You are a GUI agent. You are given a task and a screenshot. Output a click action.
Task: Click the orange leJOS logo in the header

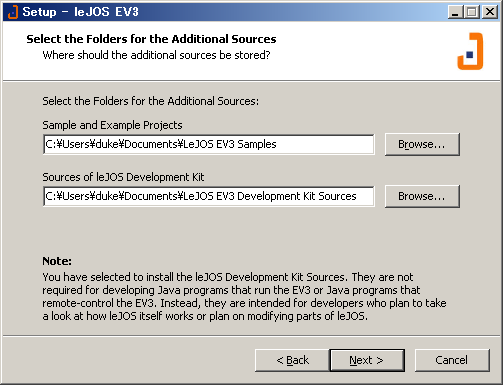[470, 51]
